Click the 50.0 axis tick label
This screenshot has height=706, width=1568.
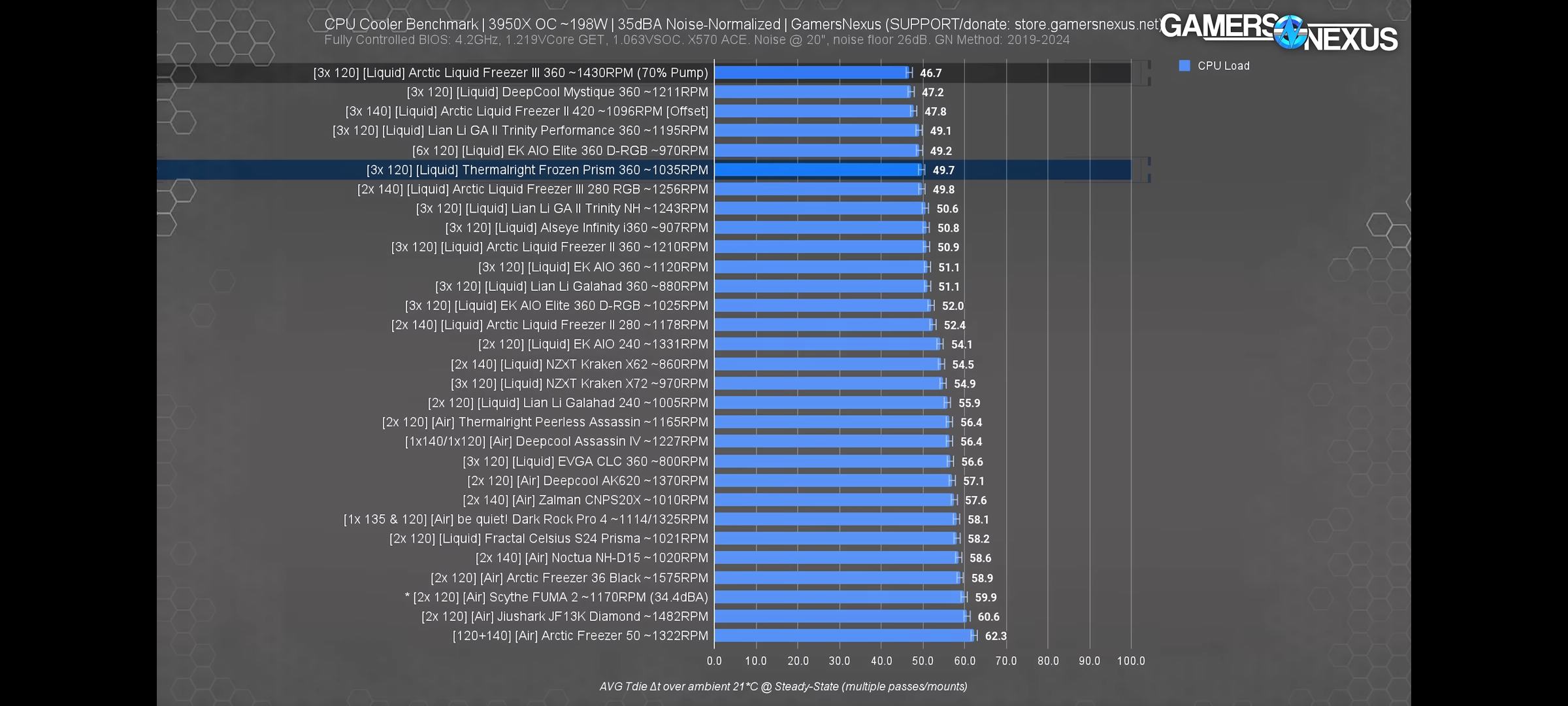coord(923,661)
